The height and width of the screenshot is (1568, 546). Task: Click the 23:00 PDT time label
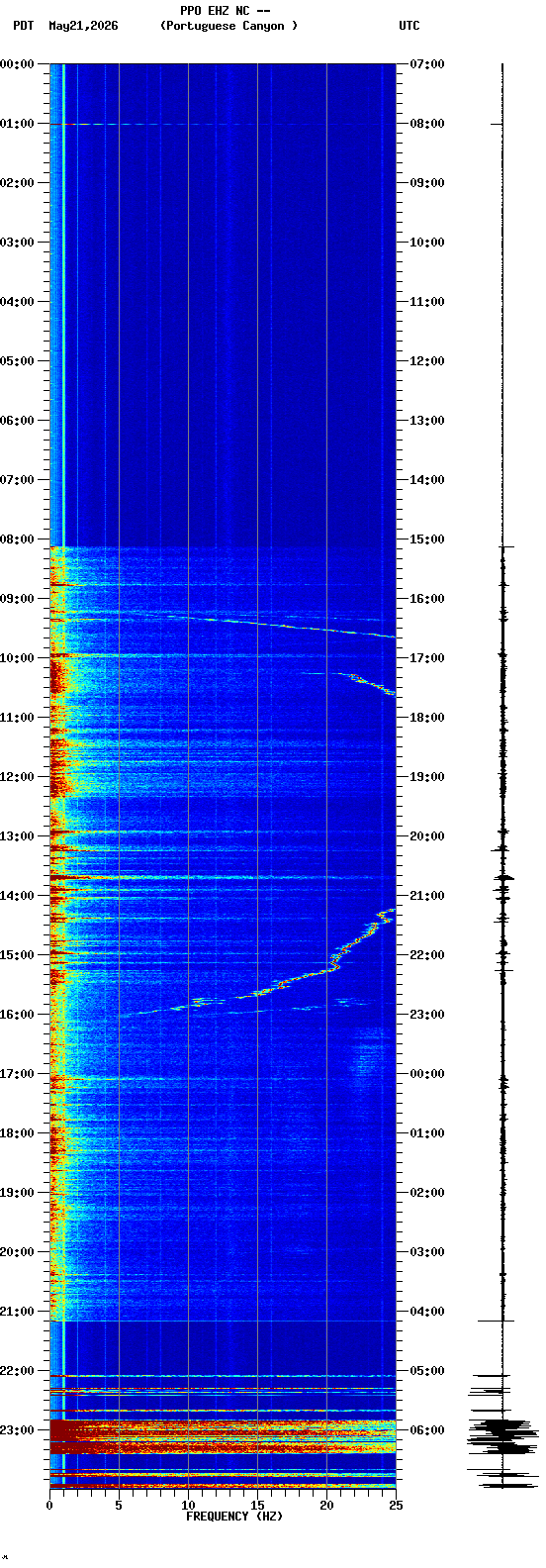19,1430
